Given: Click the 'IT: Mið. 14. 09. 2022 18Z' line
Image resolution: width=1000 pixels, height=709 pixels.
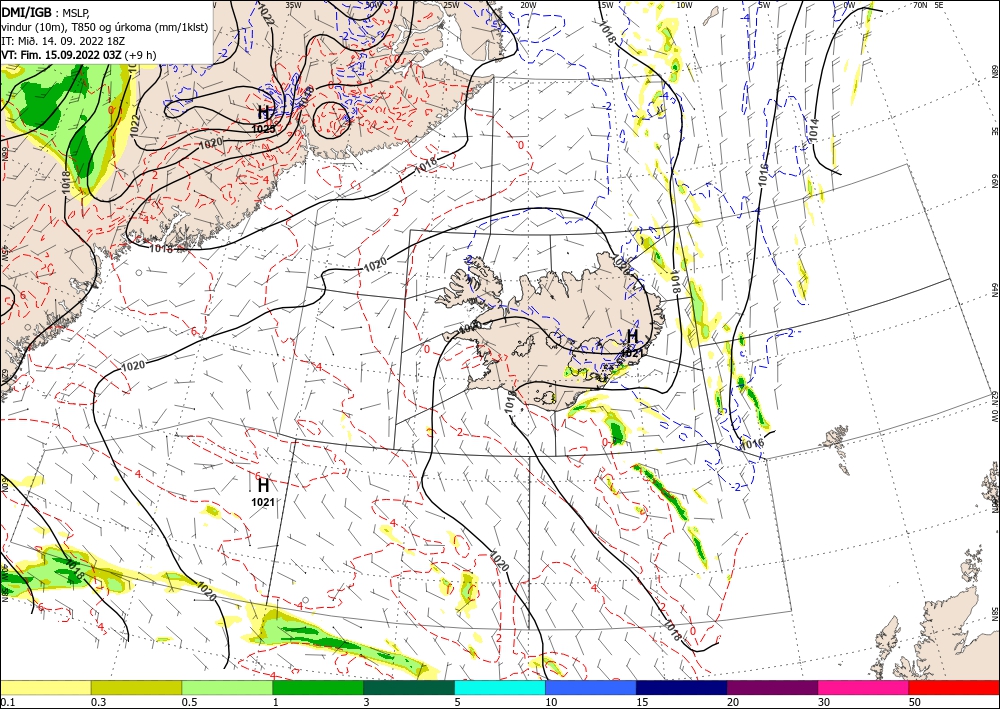Looking at the screenshot, I should [x=63, y=41].
